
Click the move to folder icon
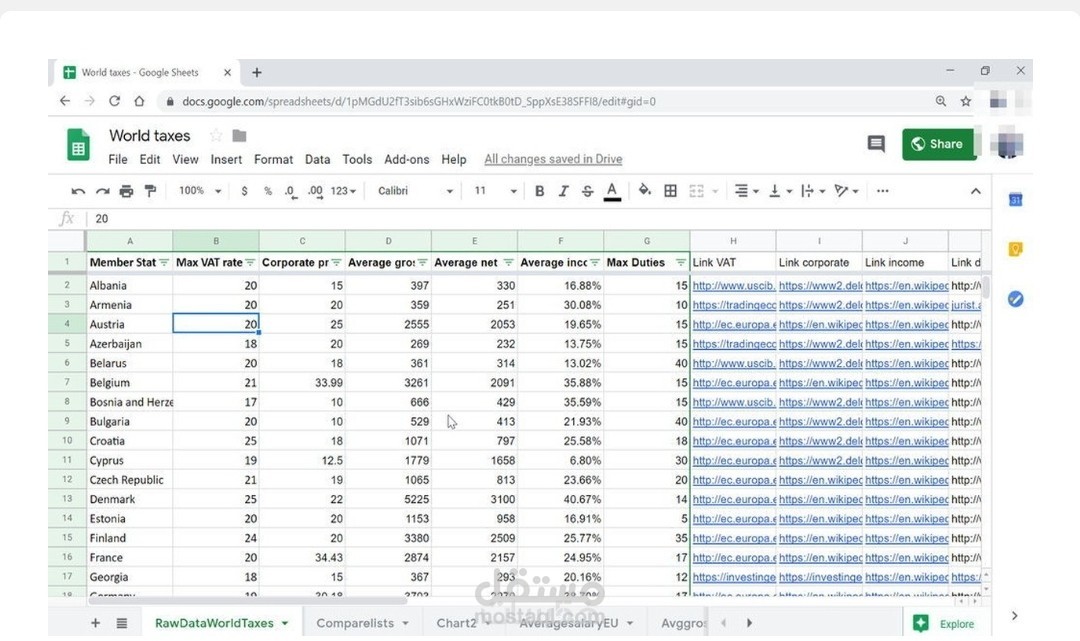click(239, 136)
